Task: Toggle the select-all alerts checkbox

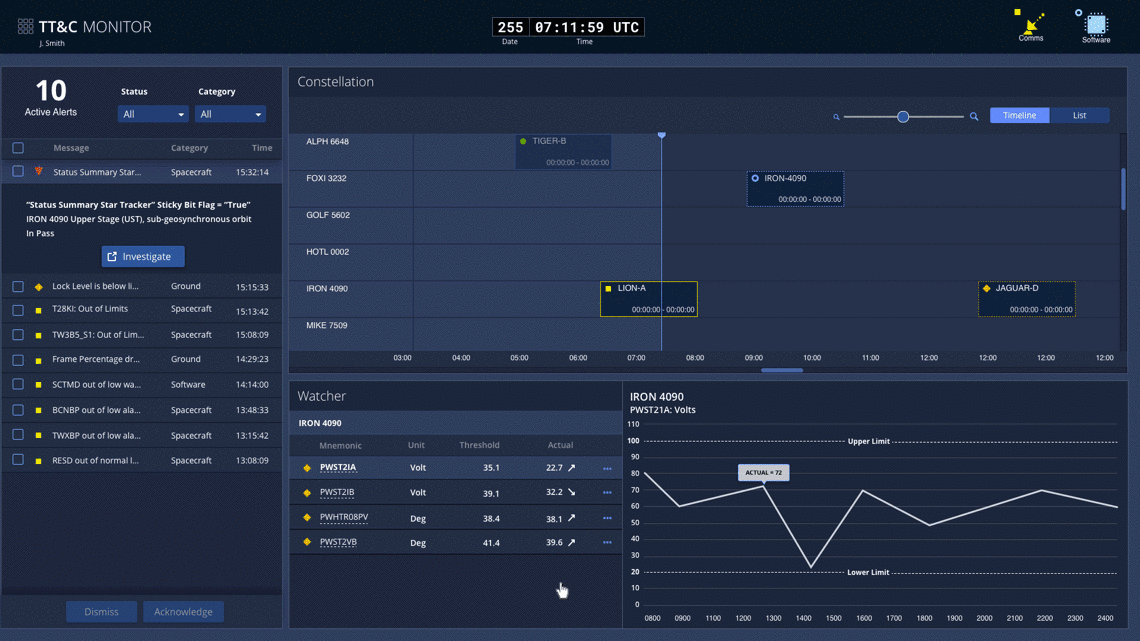Action: [18, 148]
